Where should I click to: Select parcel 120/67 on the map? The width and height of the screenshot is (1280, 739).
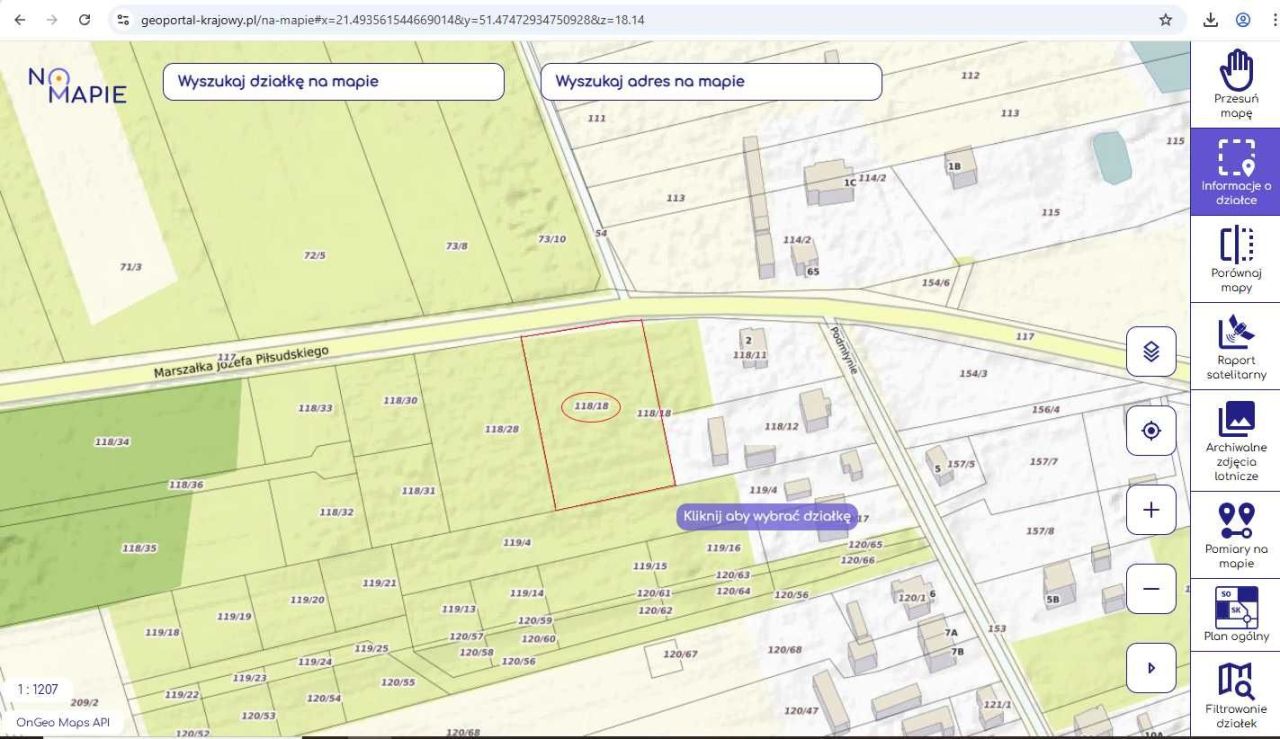click(x=680, y=654)
